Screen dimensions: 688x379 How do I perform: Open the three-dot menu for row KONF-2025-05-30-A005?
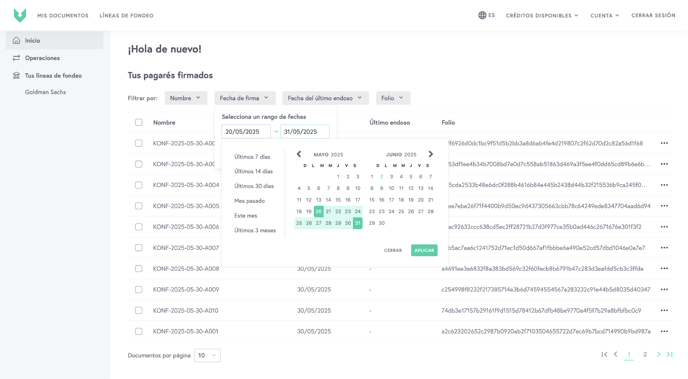pos(664,206)
